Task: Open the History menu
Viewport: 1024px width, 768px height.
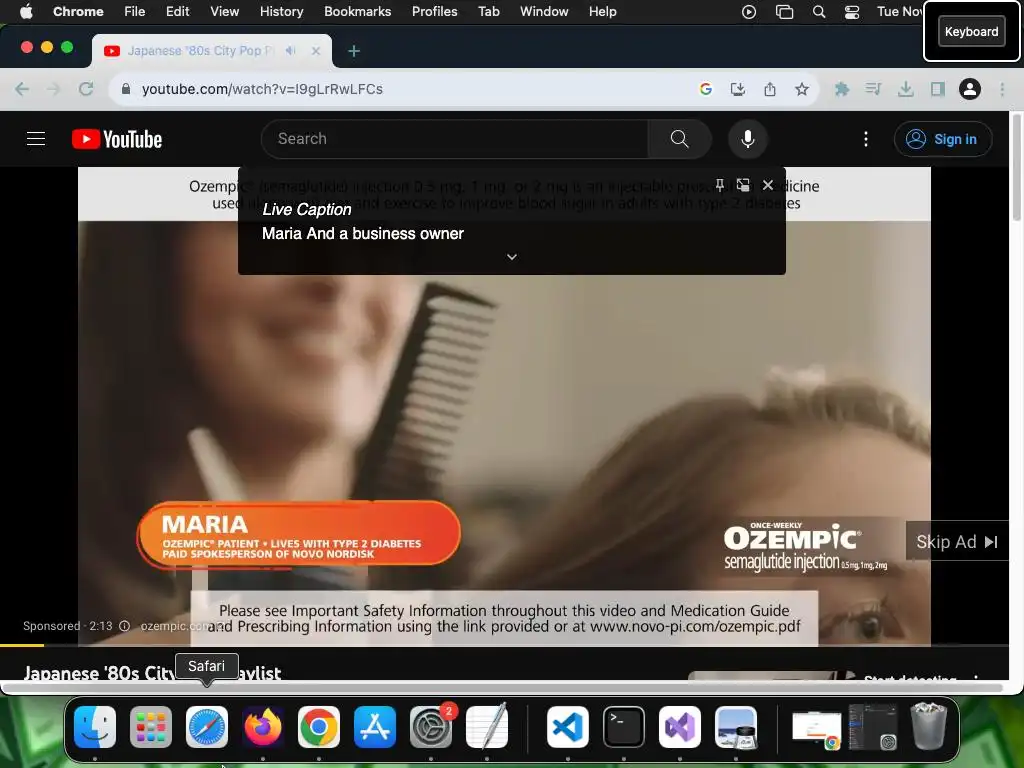Action: [x=281, y=12]
